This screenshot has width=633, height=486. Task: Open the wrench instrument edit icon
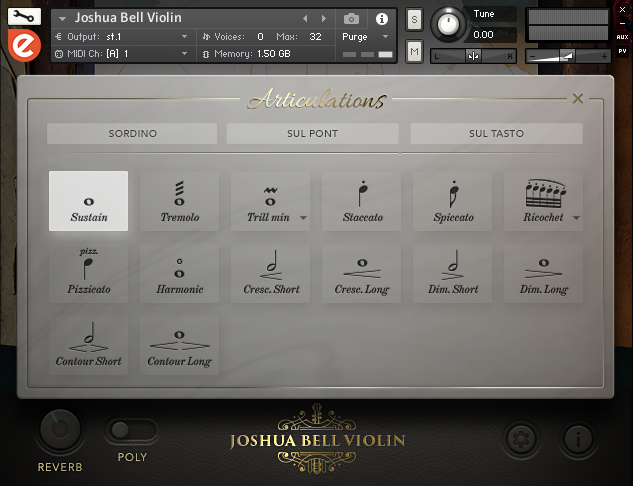pos(24,17)
